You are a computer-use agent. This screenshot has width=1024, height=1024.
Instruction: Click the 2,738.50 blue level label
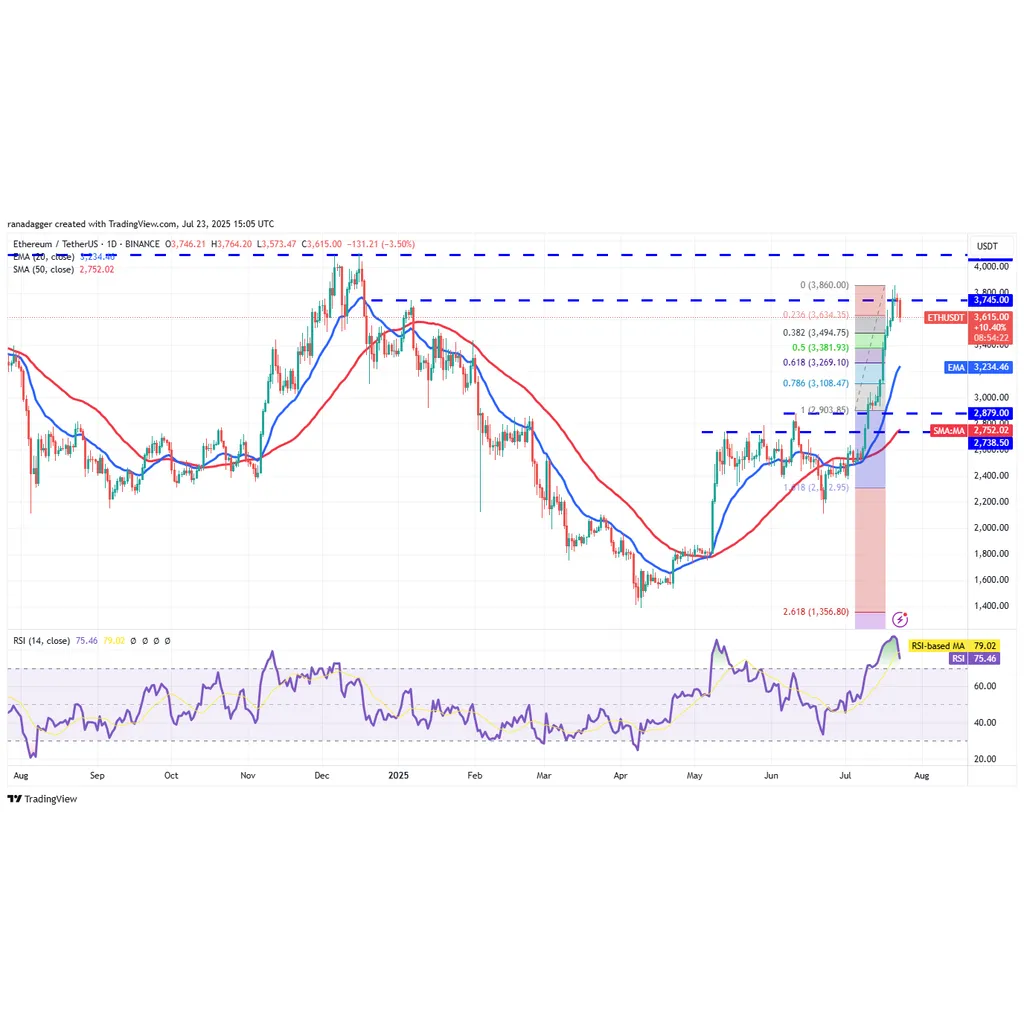tap(991, 443)
